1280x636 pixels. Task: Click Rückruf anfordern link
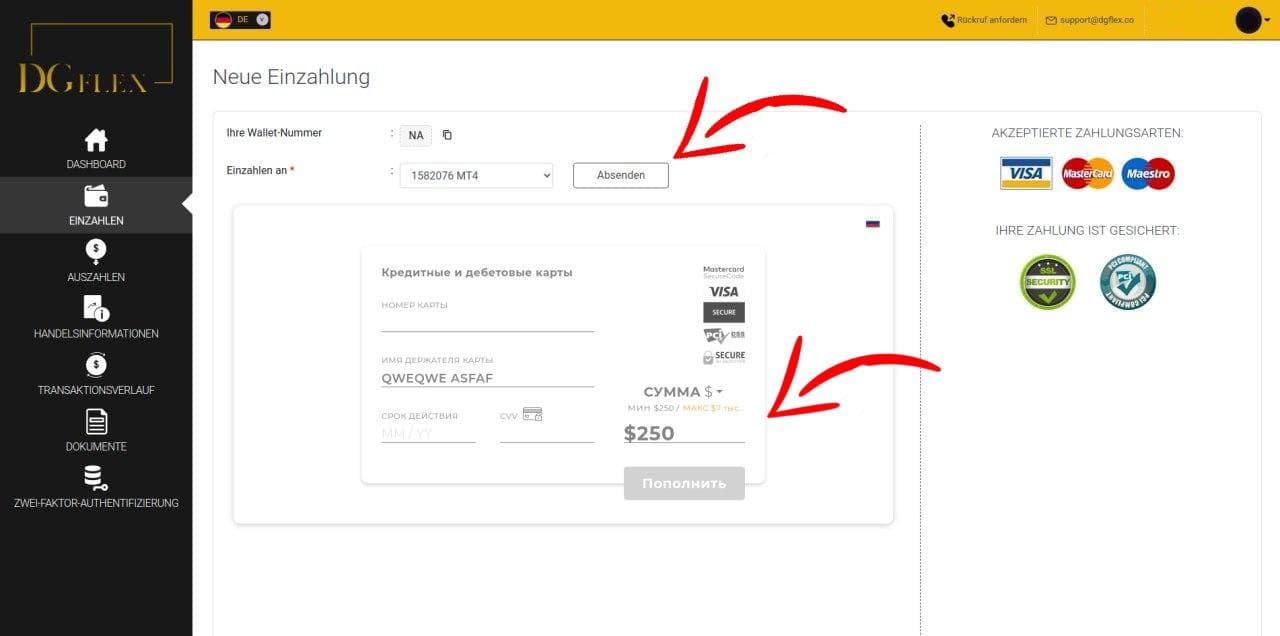coord(984,20)
